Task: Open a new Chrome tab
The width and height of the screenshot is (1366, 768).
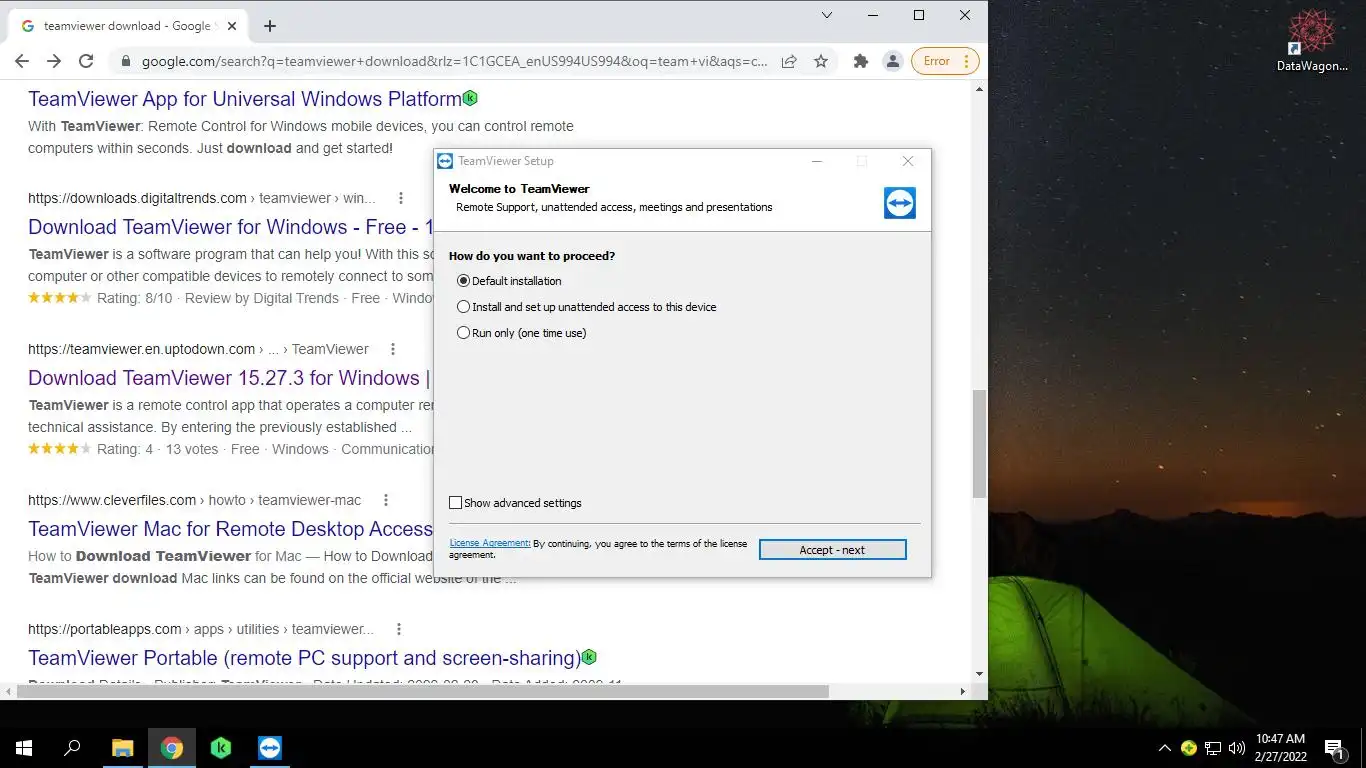Action: click(x=270, y=26)
